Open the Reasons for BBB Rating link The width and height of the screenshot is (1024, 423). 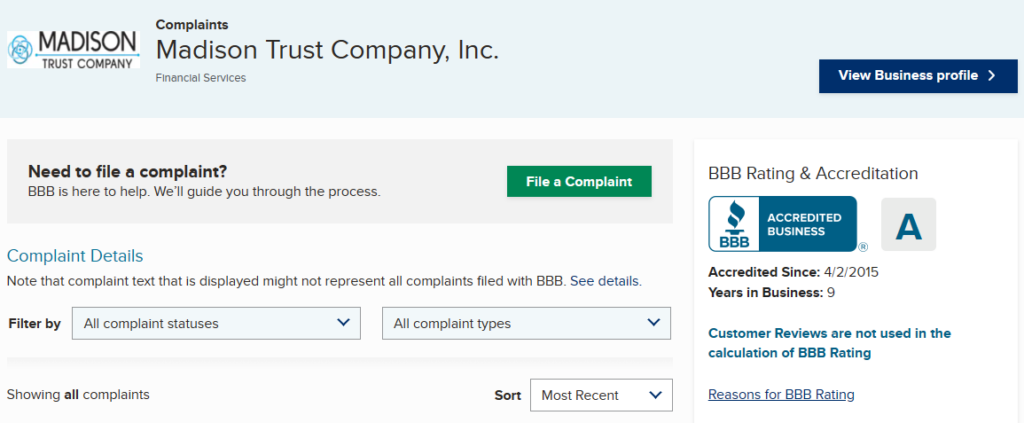click(781, 394)
